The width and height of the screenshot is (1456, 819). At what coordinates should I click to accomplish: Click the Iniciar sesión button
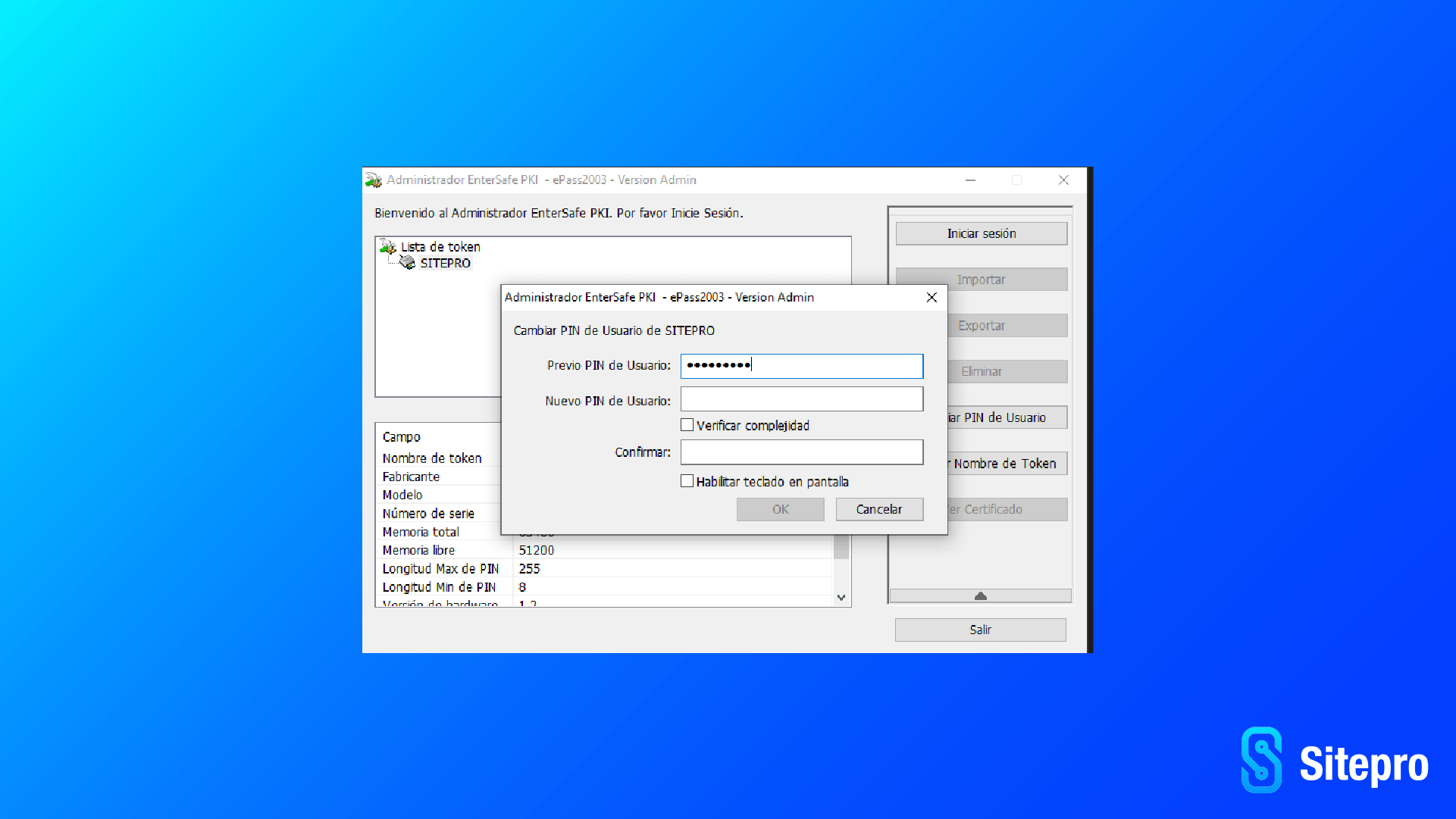tap(982, 233)
